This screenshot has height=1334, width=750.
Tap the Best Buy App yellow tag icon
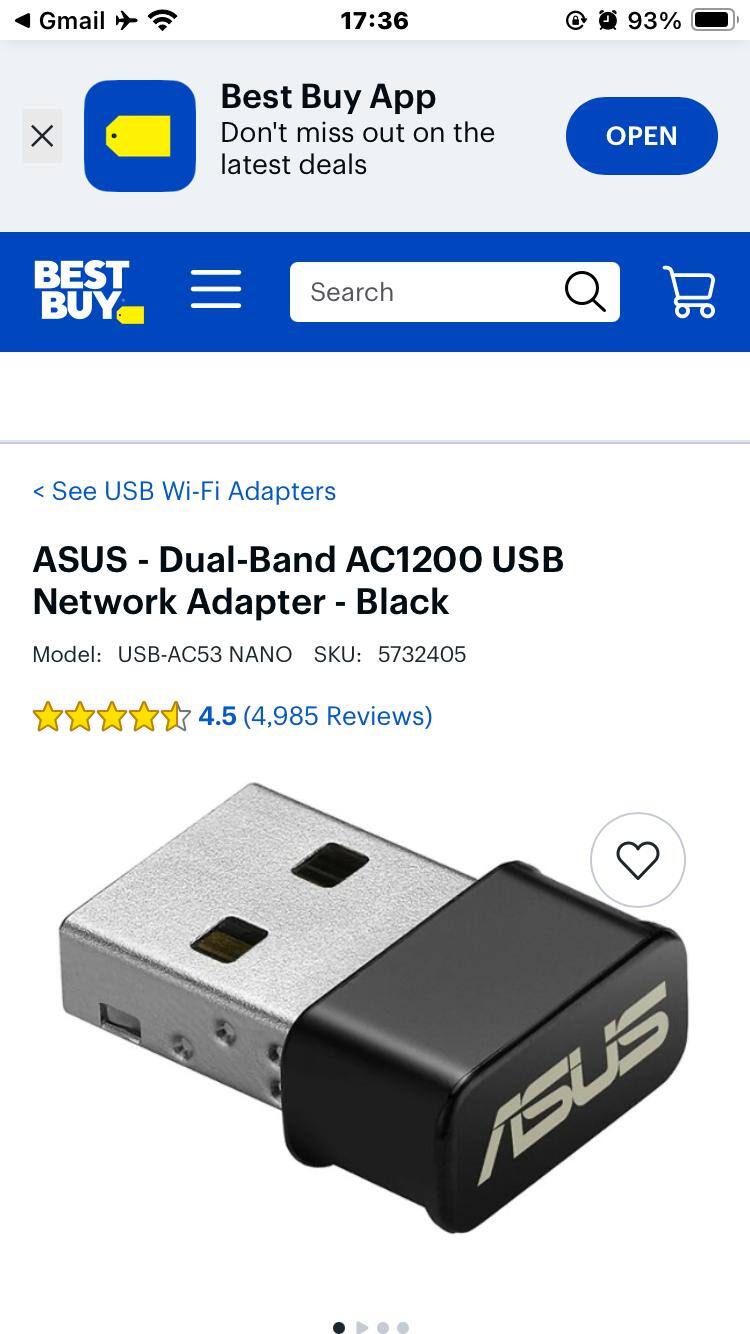click(140, 136)
